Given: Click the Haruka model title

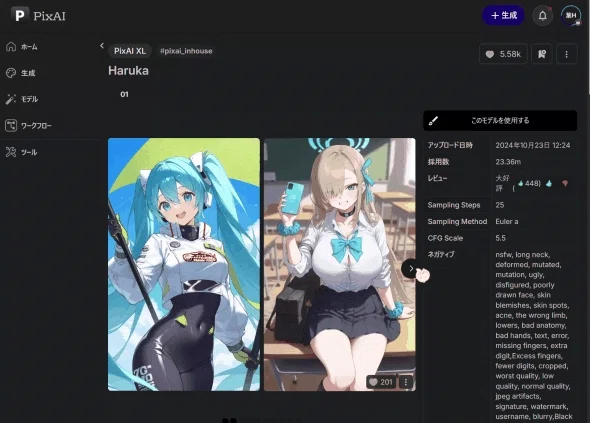Looking at the screenshot, I should pyautogui.click(x=128, y=71).
